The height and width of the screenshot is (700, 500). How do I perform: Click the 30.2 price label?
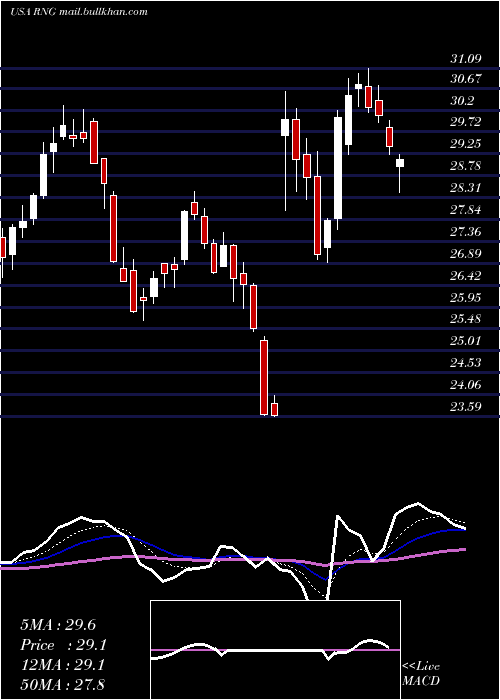[462, 101]
